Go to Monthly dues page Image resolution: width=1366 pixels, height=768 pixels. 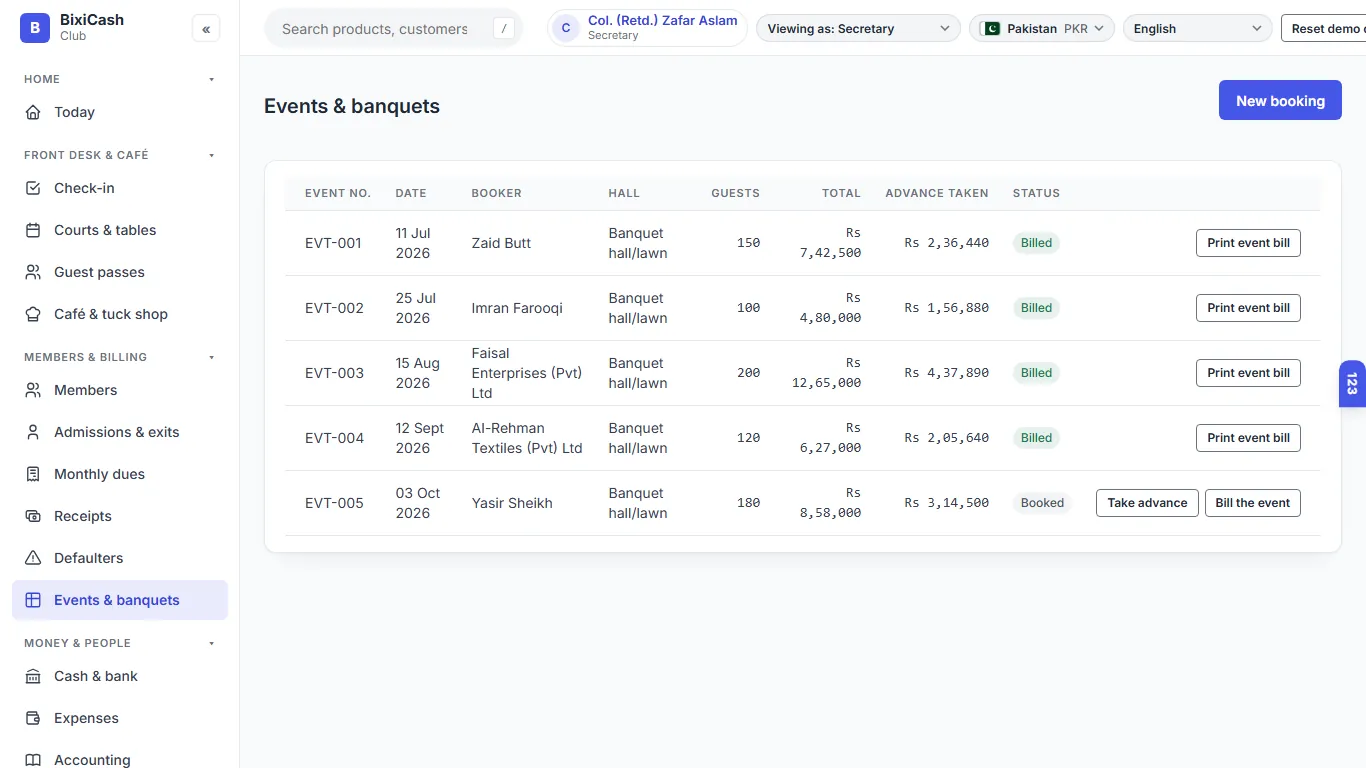pyautogui.click(x=120, y=474)
